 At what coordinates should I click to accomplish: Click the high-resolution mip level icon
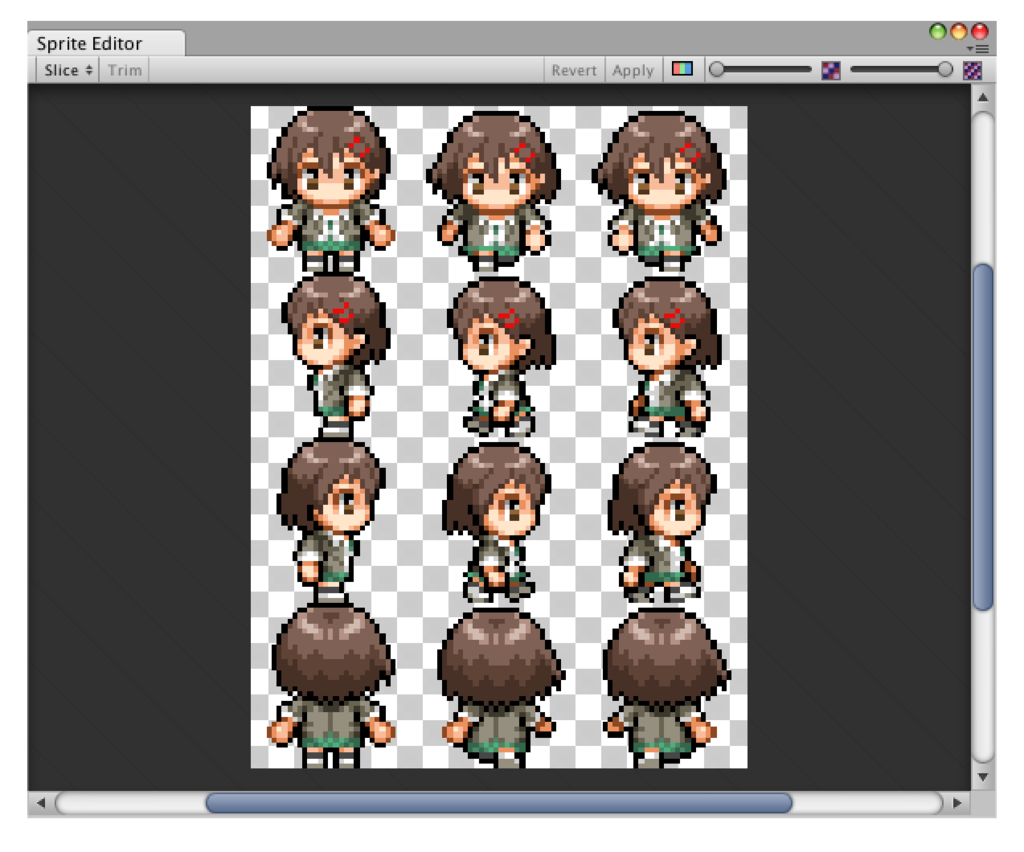click(x=972, y=70)
